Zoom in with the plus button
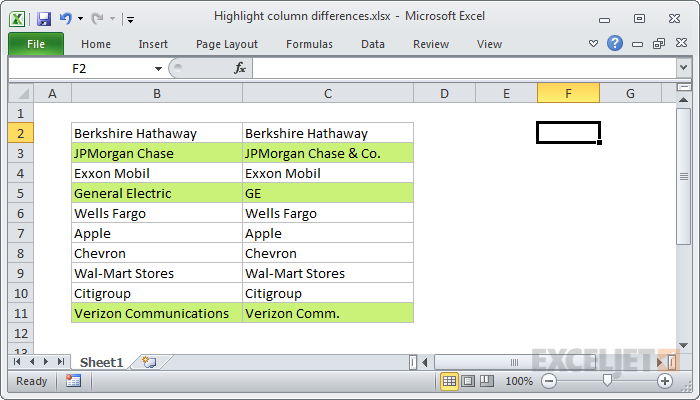Image resolution: width=700 pixels, height=400 pixels. pos(665,381)
